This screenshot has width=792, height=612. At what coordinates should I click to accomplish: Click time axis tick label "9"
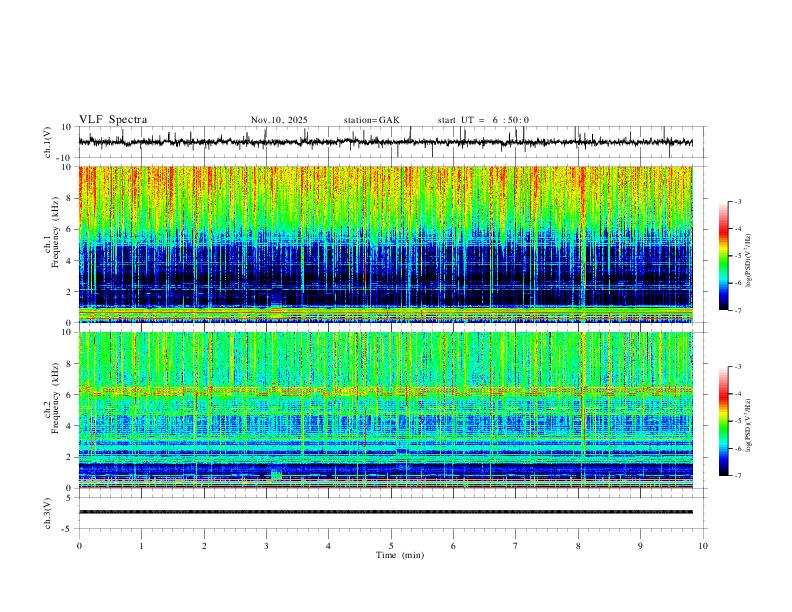point(640,546)
